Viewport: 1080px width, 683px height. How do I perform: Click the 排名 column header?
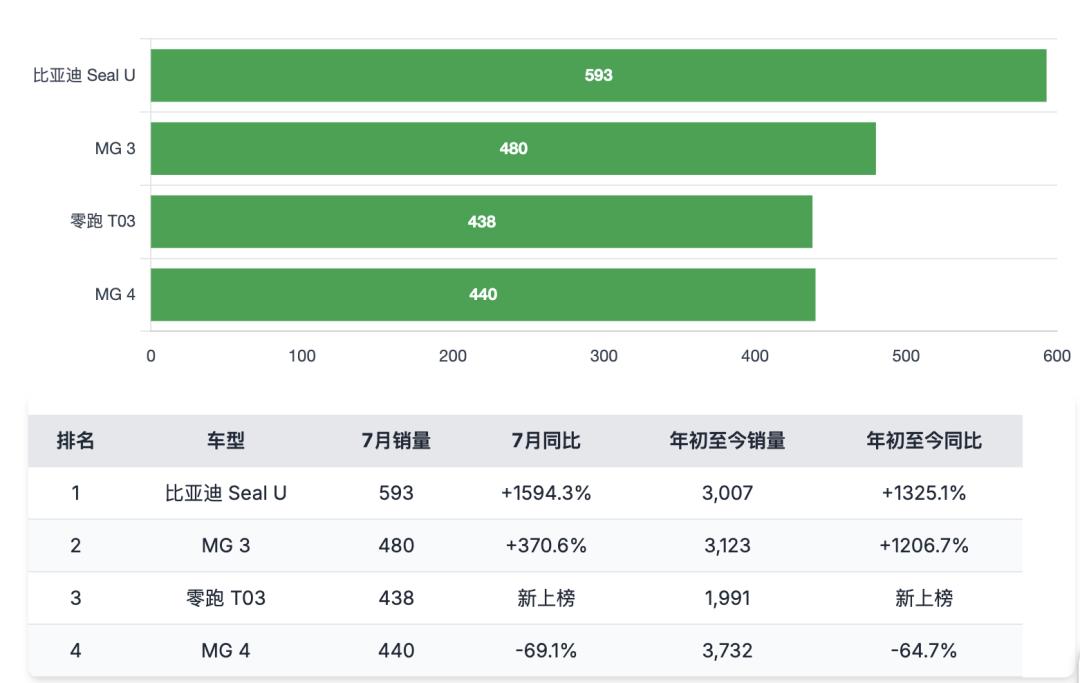pos(76,441)
